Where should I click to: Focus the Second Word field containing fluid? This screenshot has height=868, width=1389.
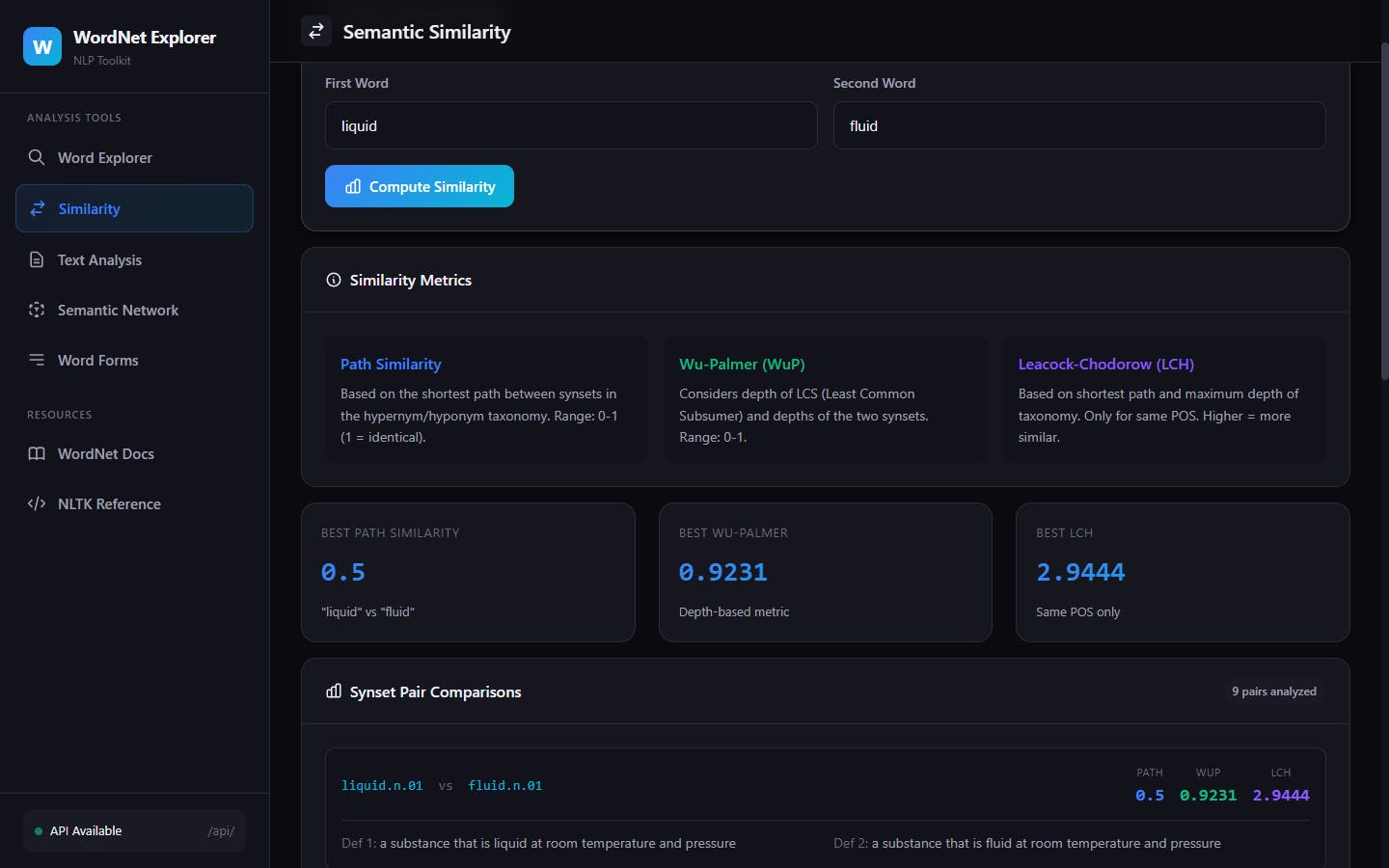click(x=1079, y=125)
